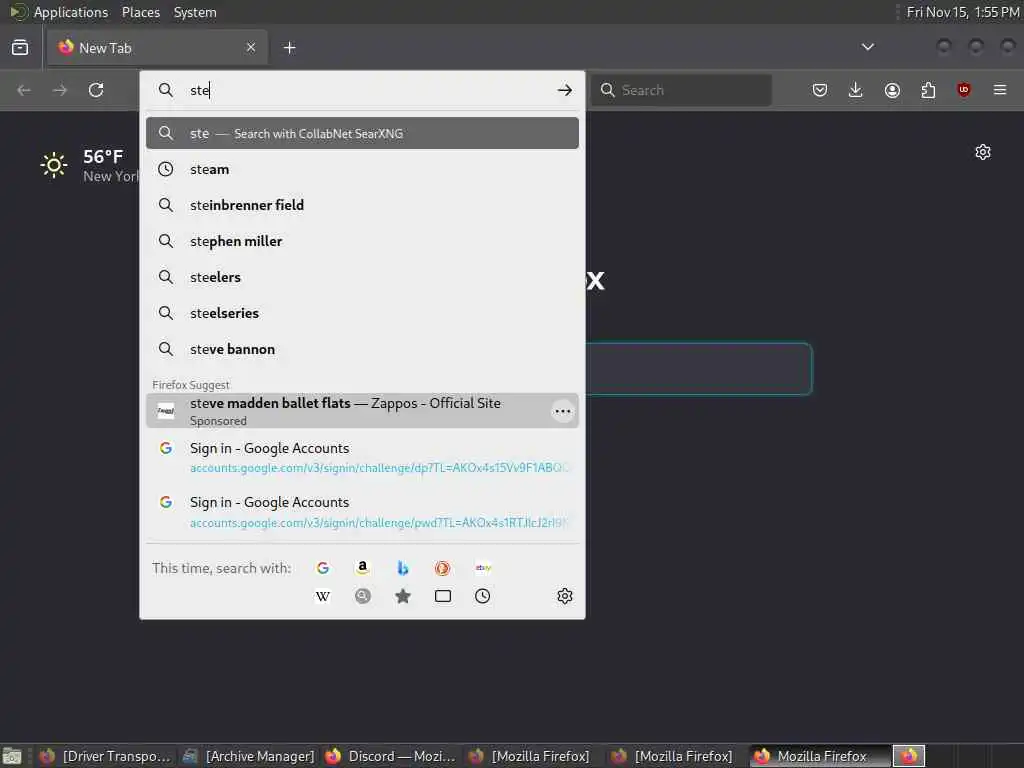Open search settings gear in dropdown
Screen dimensions: 1024x768
click(x=565, y=596)
